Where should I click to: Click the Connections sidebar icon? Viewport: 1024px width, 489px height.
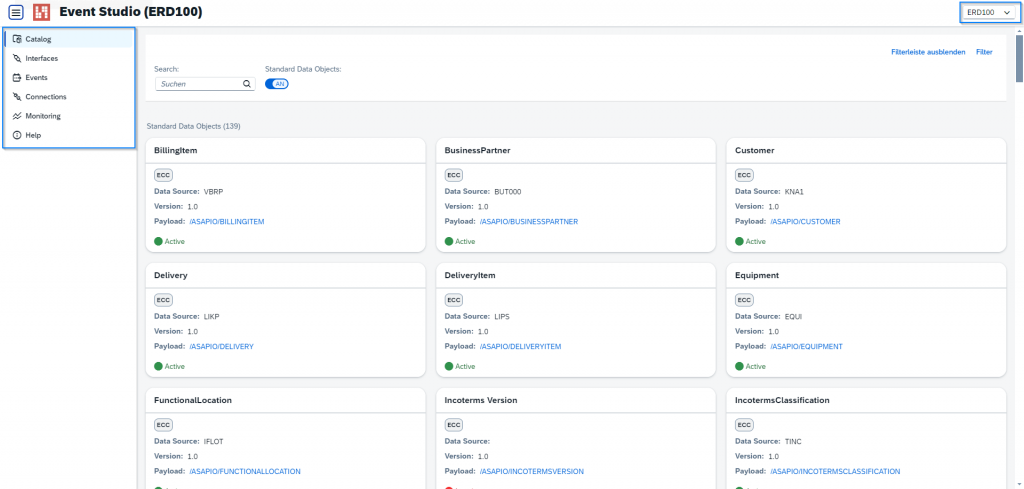click(x=17, y=97)
